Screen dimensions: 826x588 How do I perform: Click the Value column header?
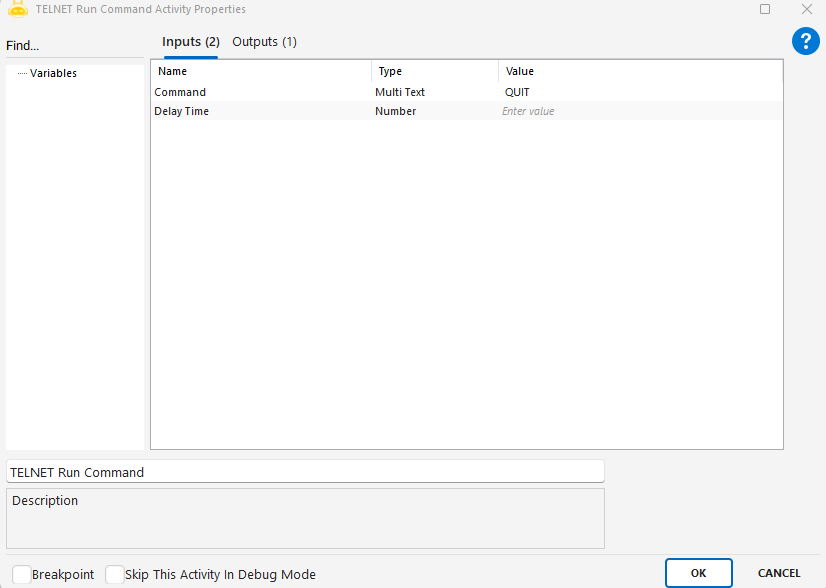pos(640,72)
